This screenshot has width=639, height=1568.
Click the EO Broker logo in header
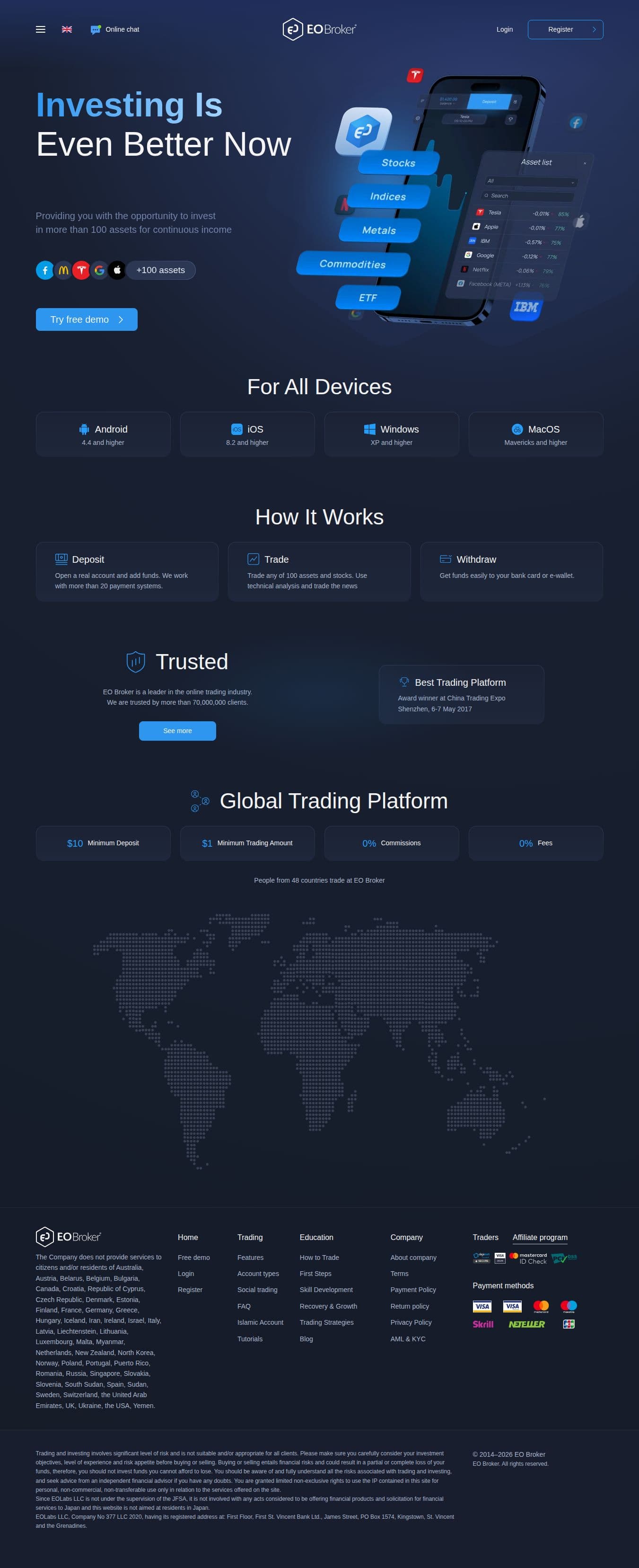pos(320,29)
